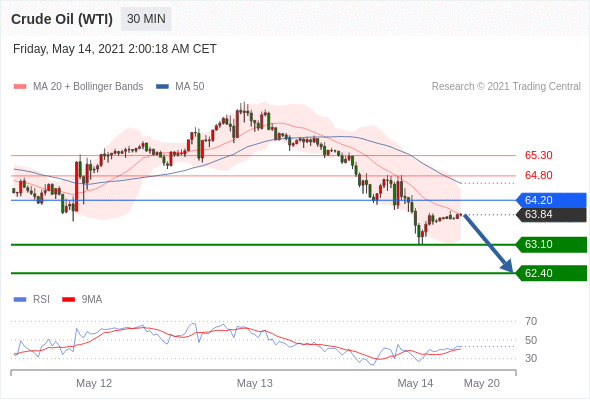Click the Research © 2021 Trading Central text

(506, 87)
